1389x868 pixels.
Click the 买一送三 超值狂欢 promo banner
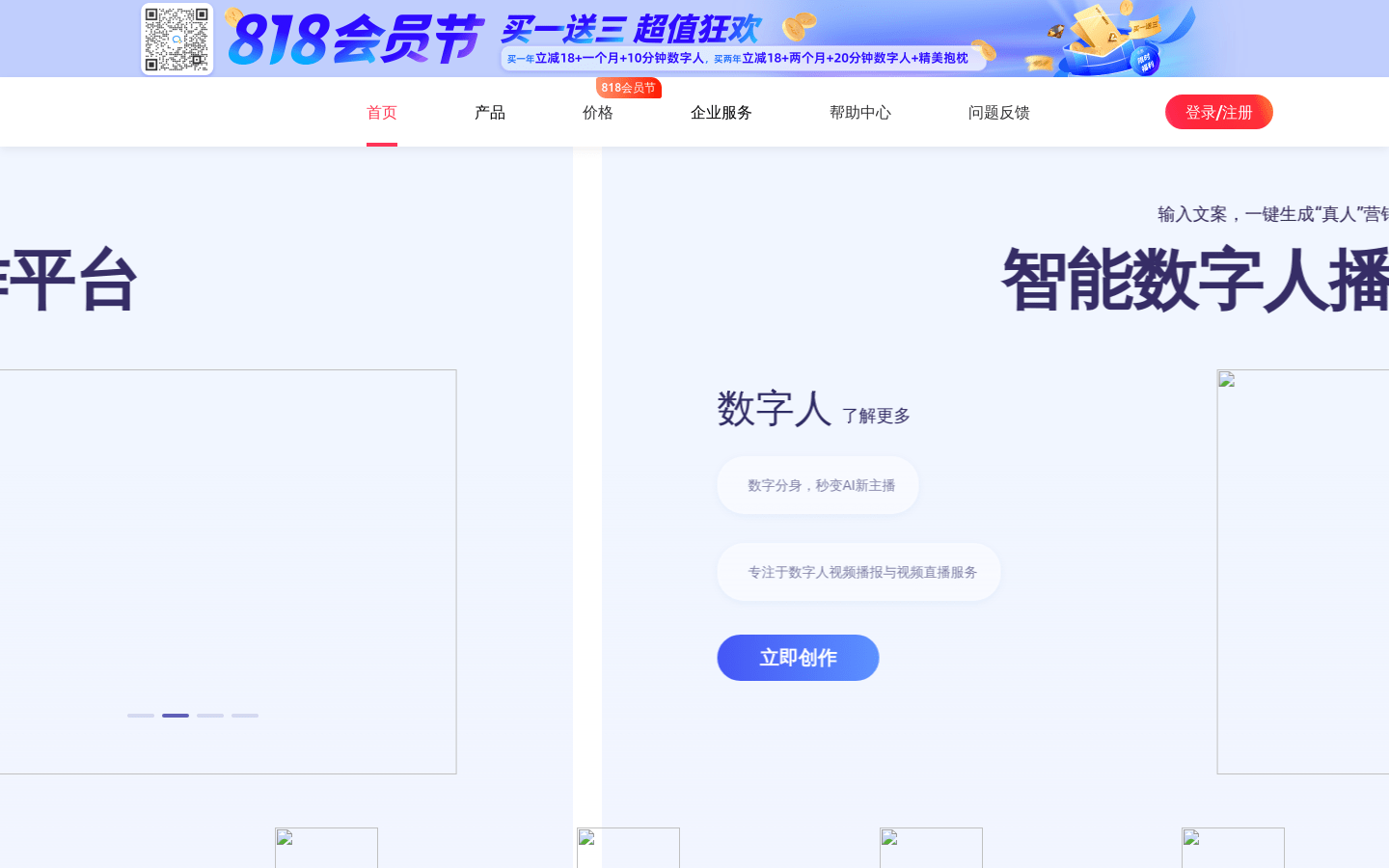click(x=629, y=28)
